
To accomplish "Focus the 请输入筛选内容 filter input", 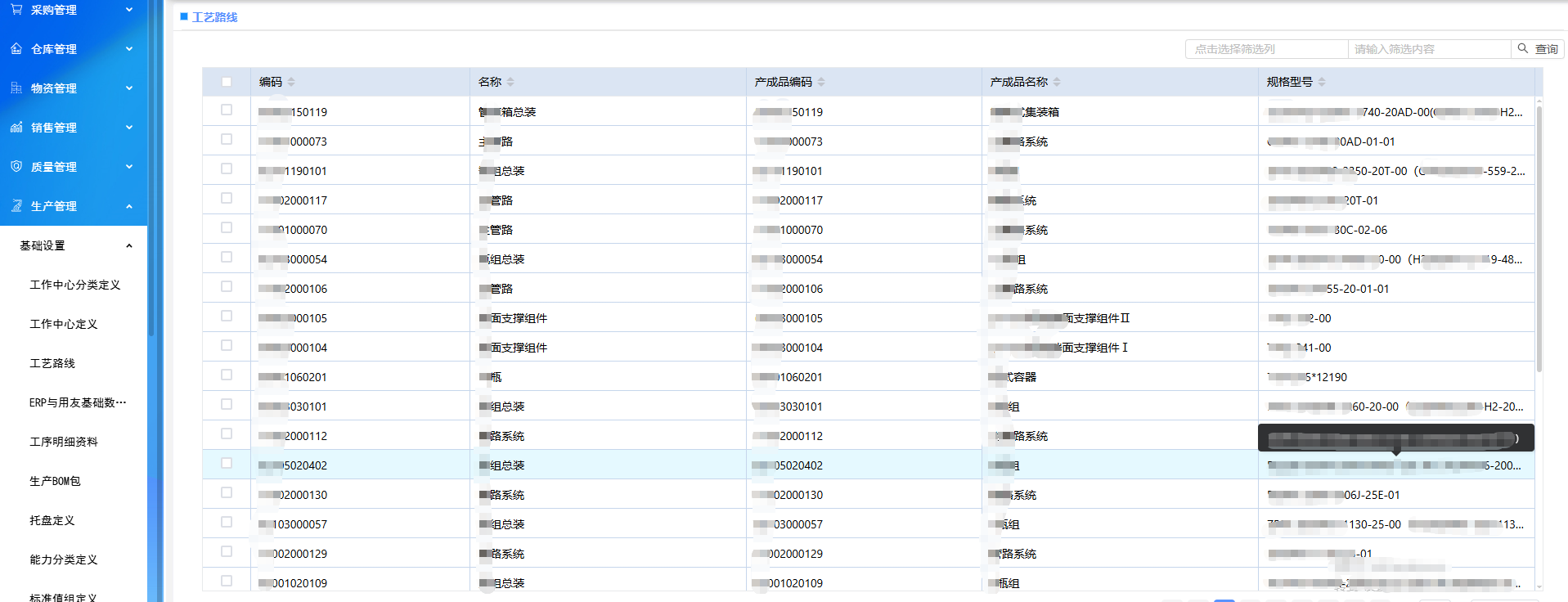I will 1428,49.
